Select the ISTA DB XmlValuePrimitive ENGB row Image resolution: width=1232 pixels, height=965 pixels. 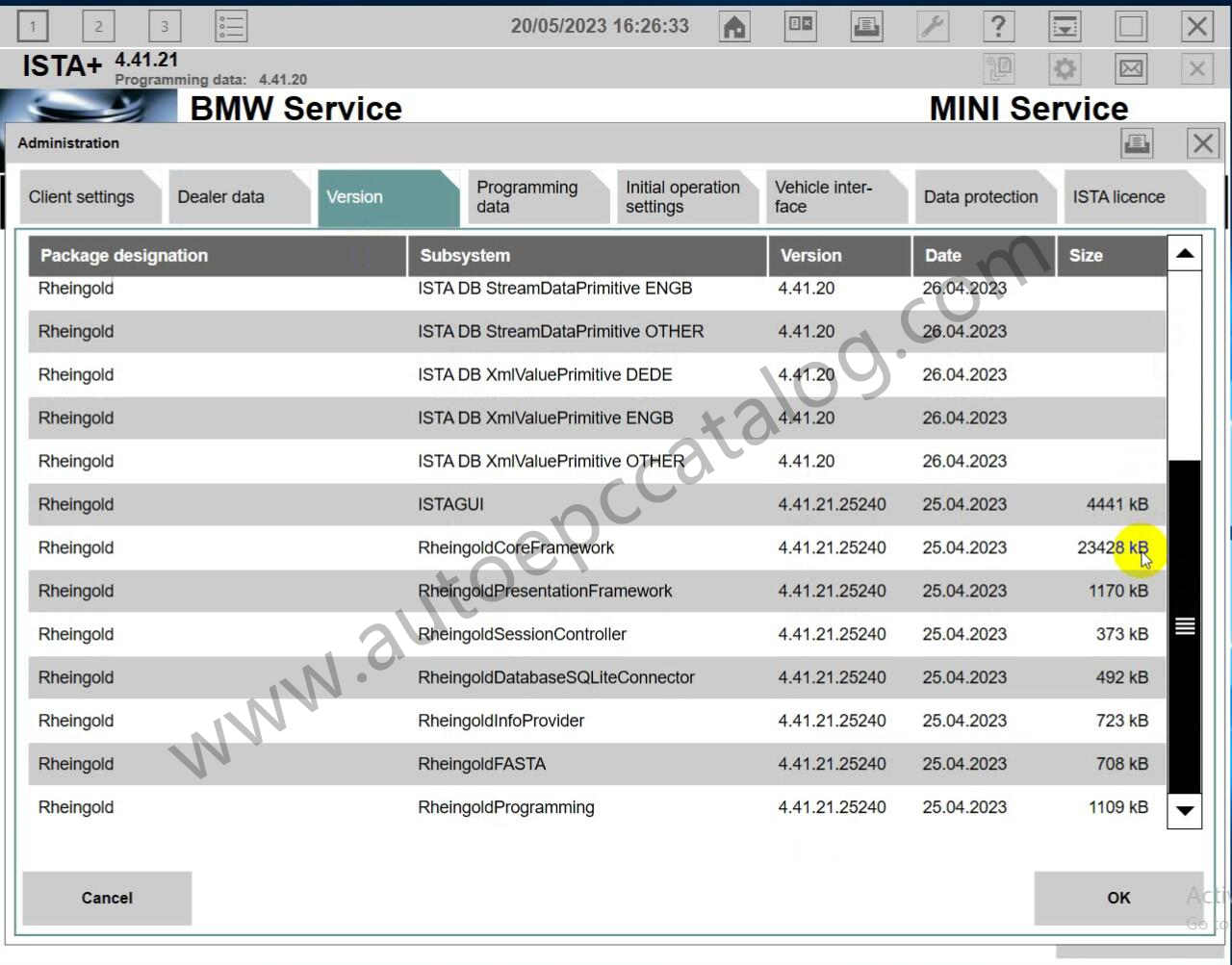pos(597,419)
